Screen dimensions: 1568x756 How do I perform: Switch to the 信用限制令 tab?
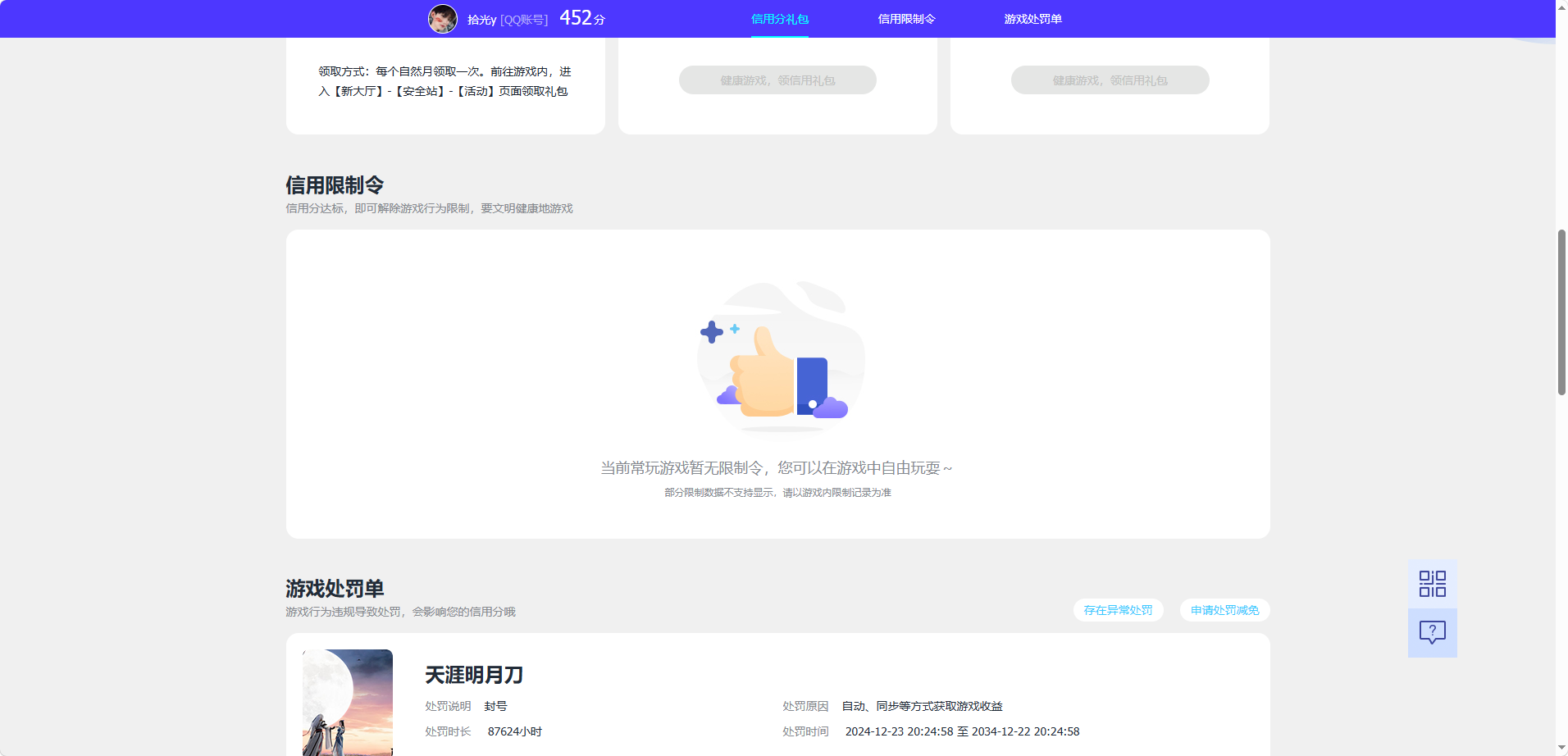pyautogui.click(x=906, y=19)
